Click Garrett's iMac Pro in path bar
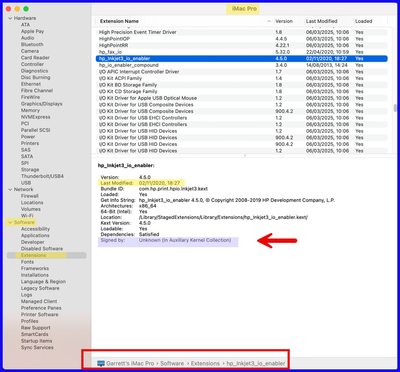Viewport: 400px width, 372px height. tap(130, 363)
